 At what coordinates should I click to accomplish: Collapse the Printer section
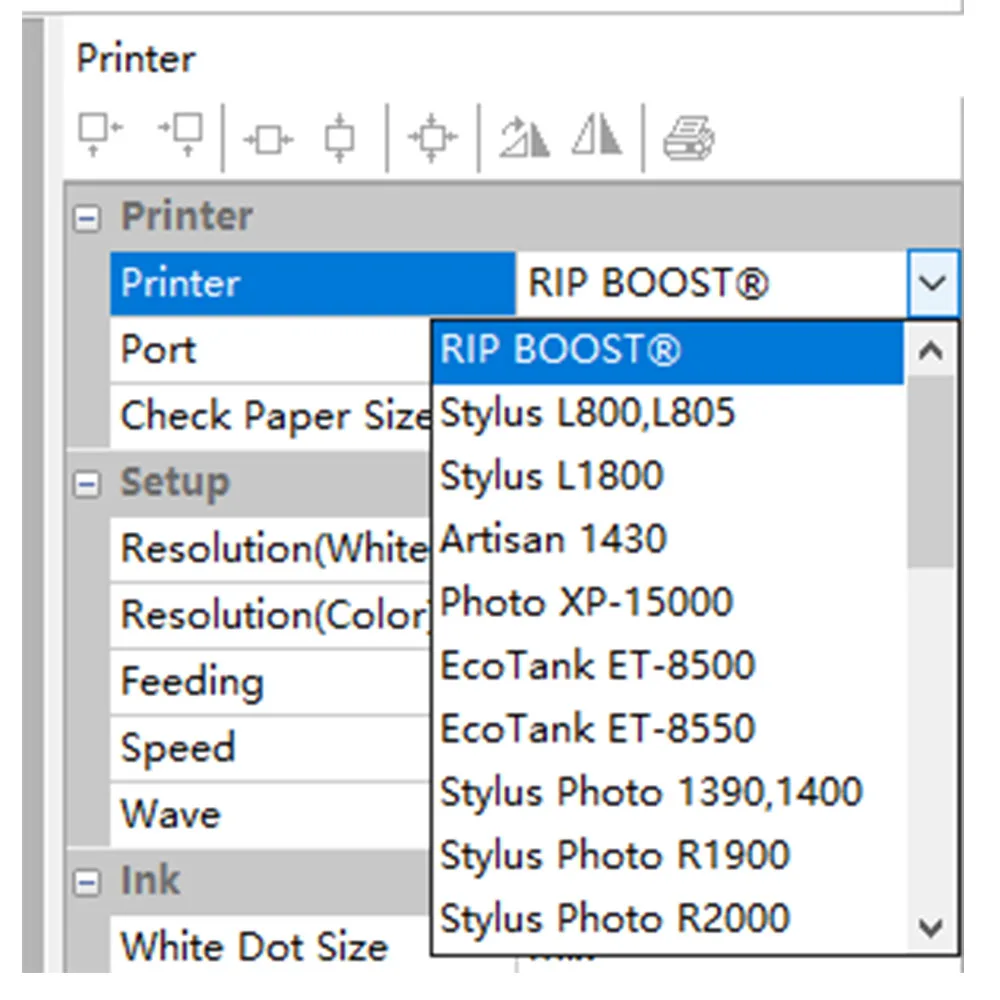tap(88, 219)
